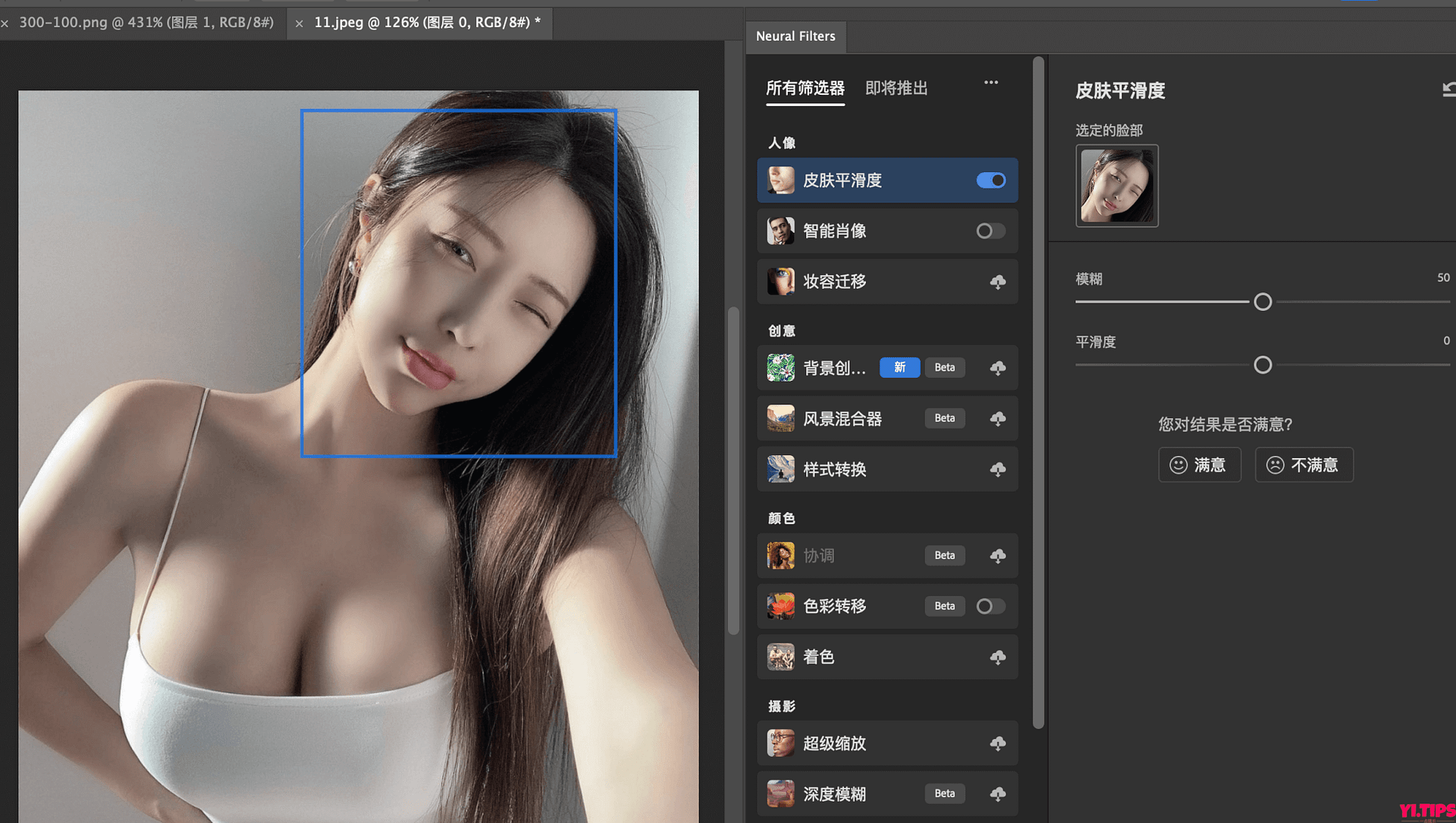Enable the 智能肖像 toggle switch
Image resolution: width=1456 pixels, height=823 pixels.
coord(990,231)
